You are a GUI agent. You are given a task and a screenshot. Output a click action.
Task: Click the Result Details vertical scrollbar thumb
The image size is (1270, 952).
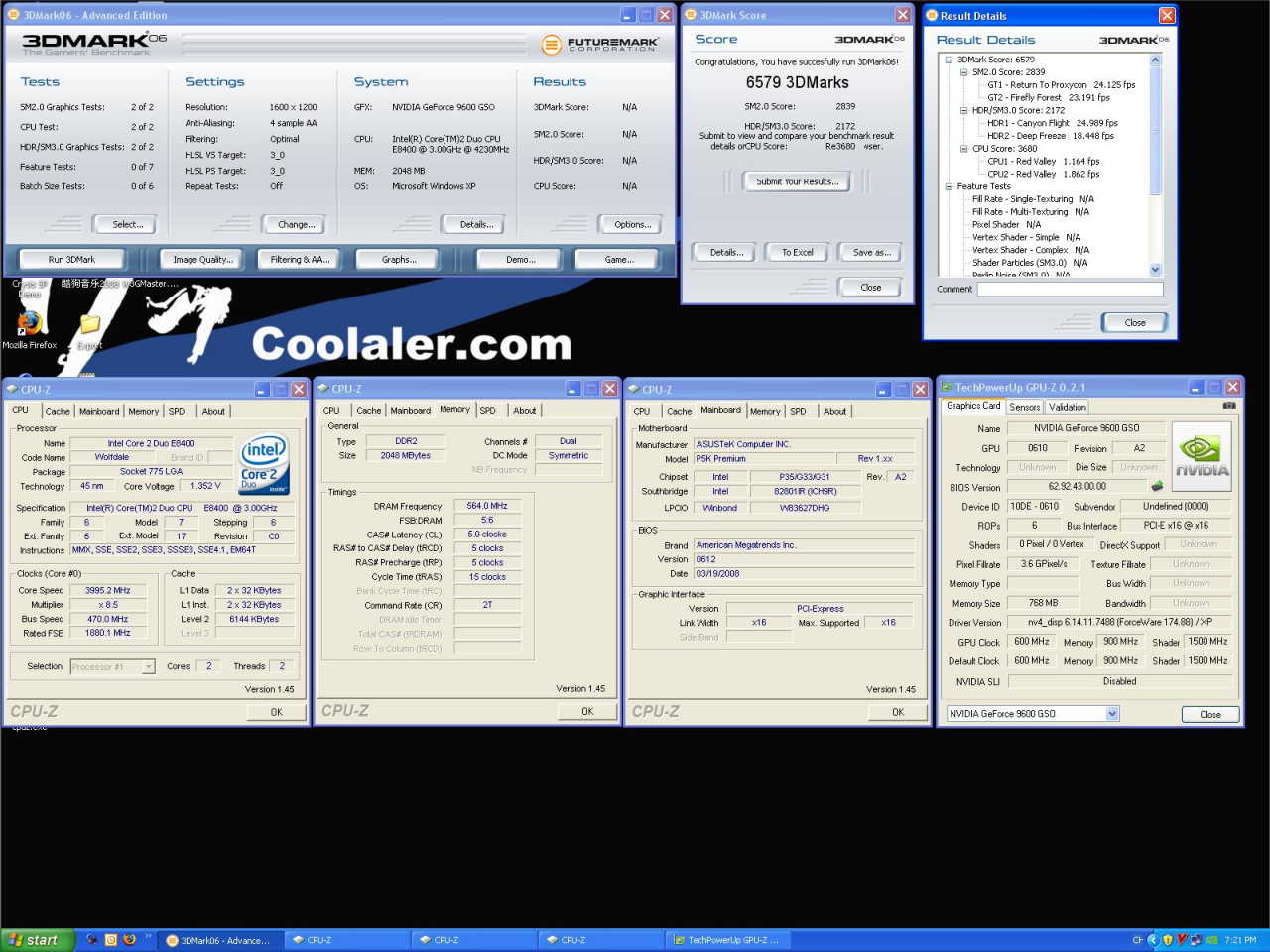pos(1155,131)
